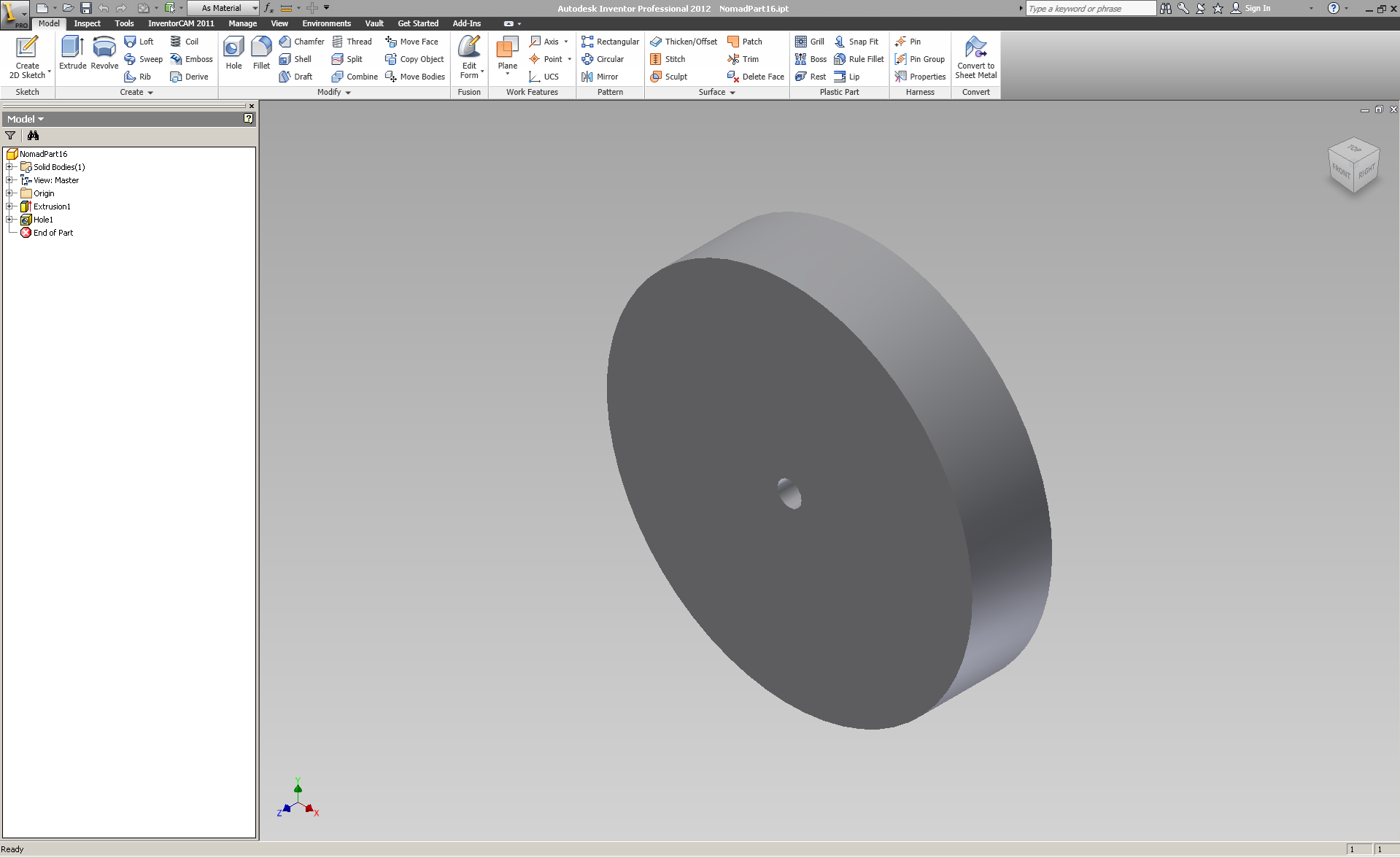Switch to the InventorCAM 2011 tab

coord(181,23)
